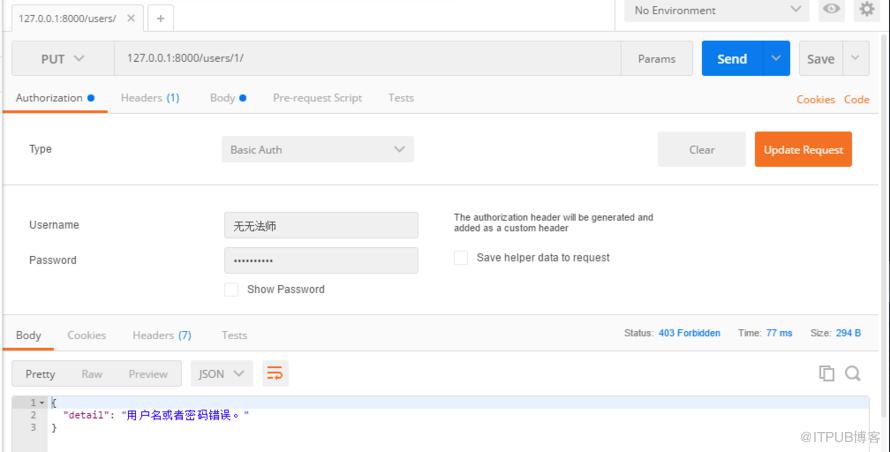
Task: Enable the Show Password checkbox
Action: coord(231,290)
